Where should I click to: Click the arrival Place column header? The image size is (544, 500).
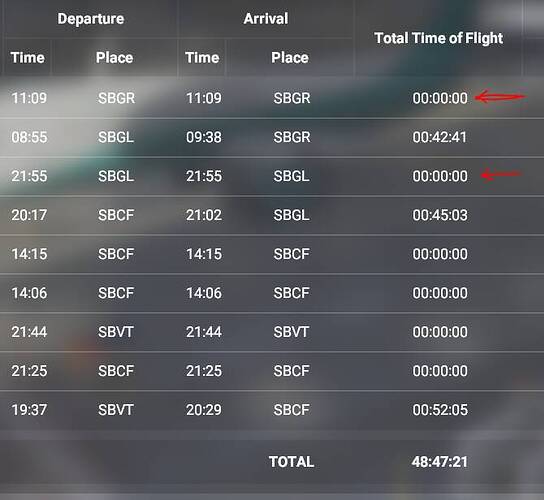point(290,58)
